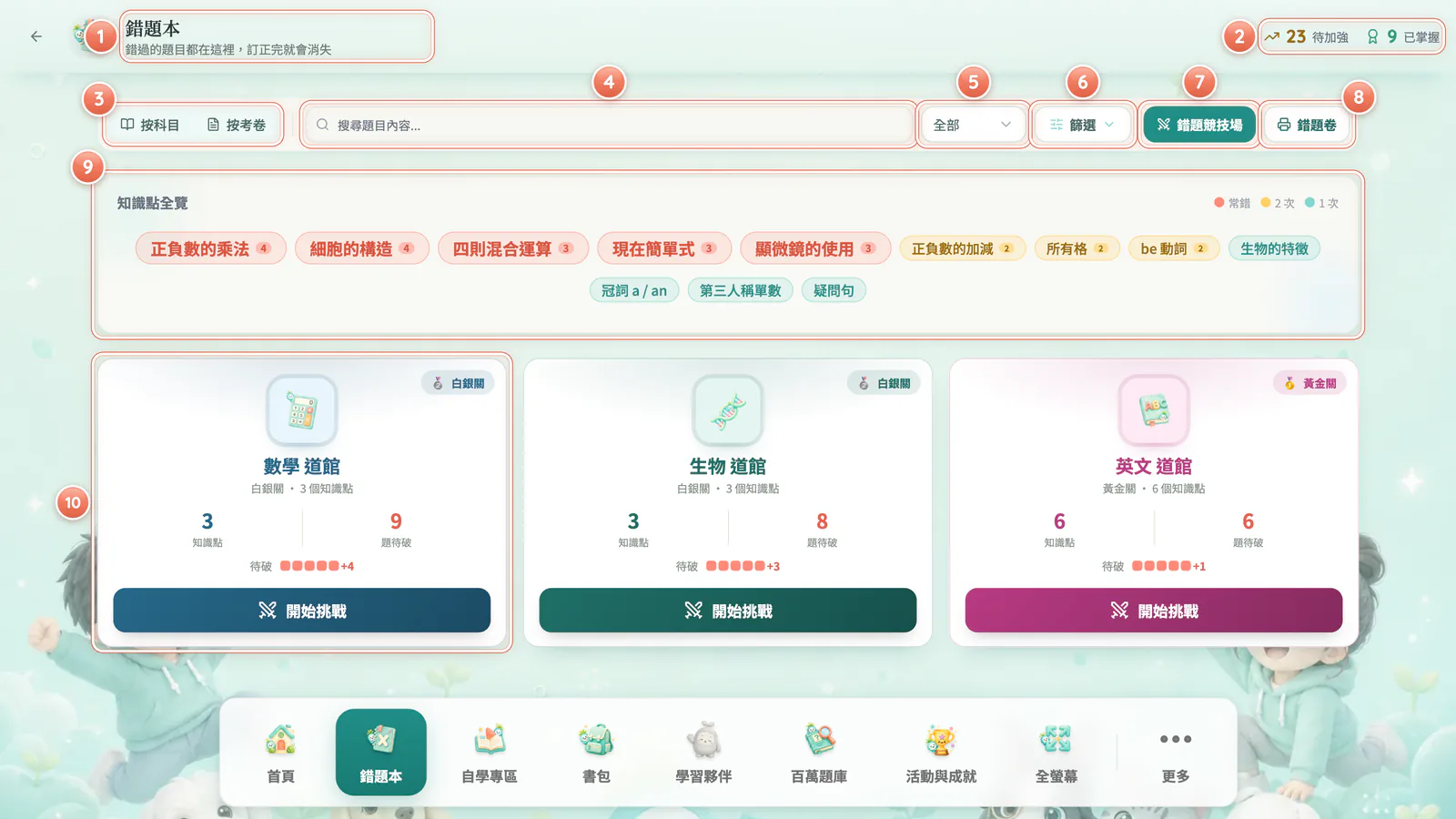Select 顯微鏡的使用 knowledge tag
This screenshot has height=819, width=1456.
click(x=815, y=248)
